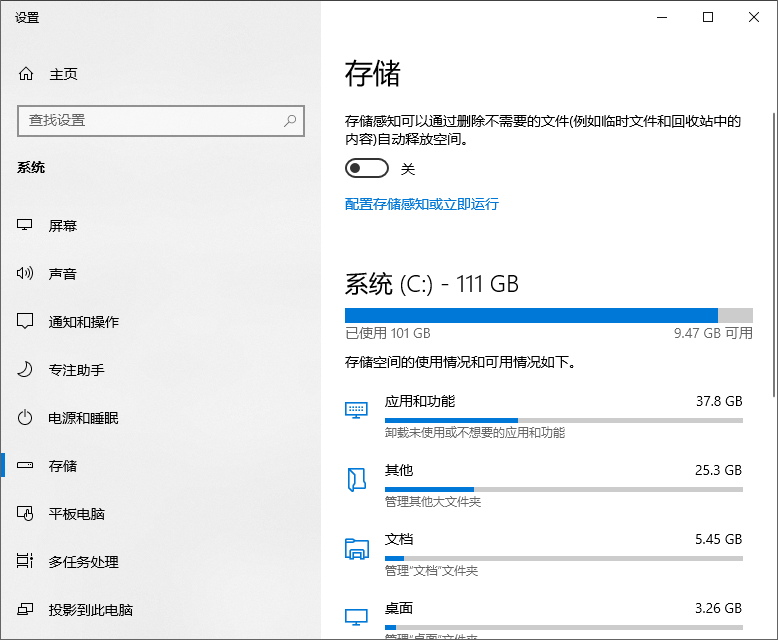The image size is (778, 640).
Task: Click the 5.45 GB size value
Action: [718, 539]
